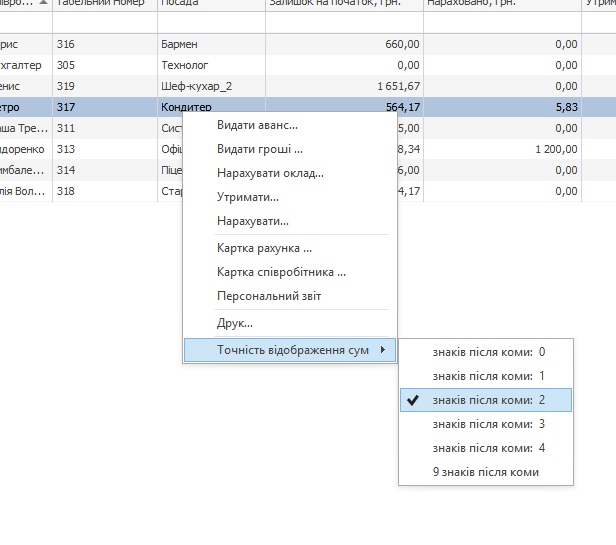
Task: Select checked option with 2 decimal places
Action: pyautogui.click(x=488, y=400)
